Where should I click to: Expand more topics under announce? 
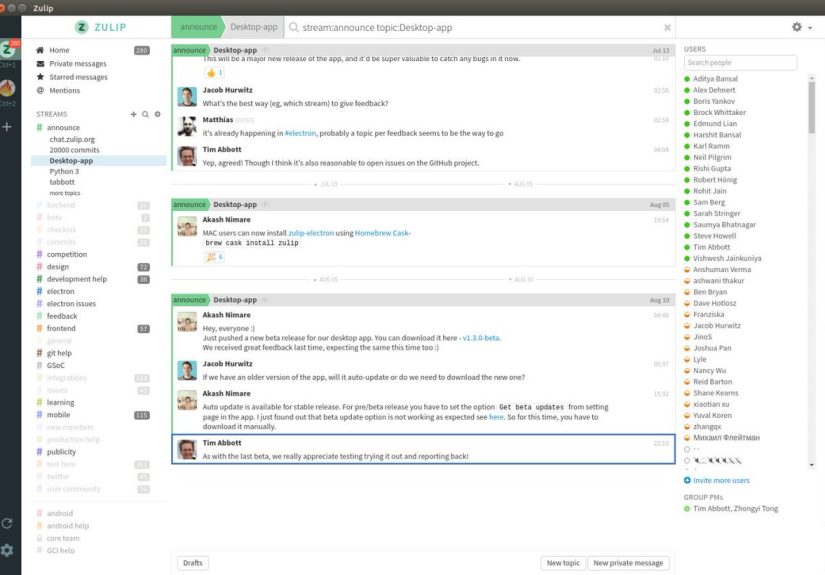point(65,193)
